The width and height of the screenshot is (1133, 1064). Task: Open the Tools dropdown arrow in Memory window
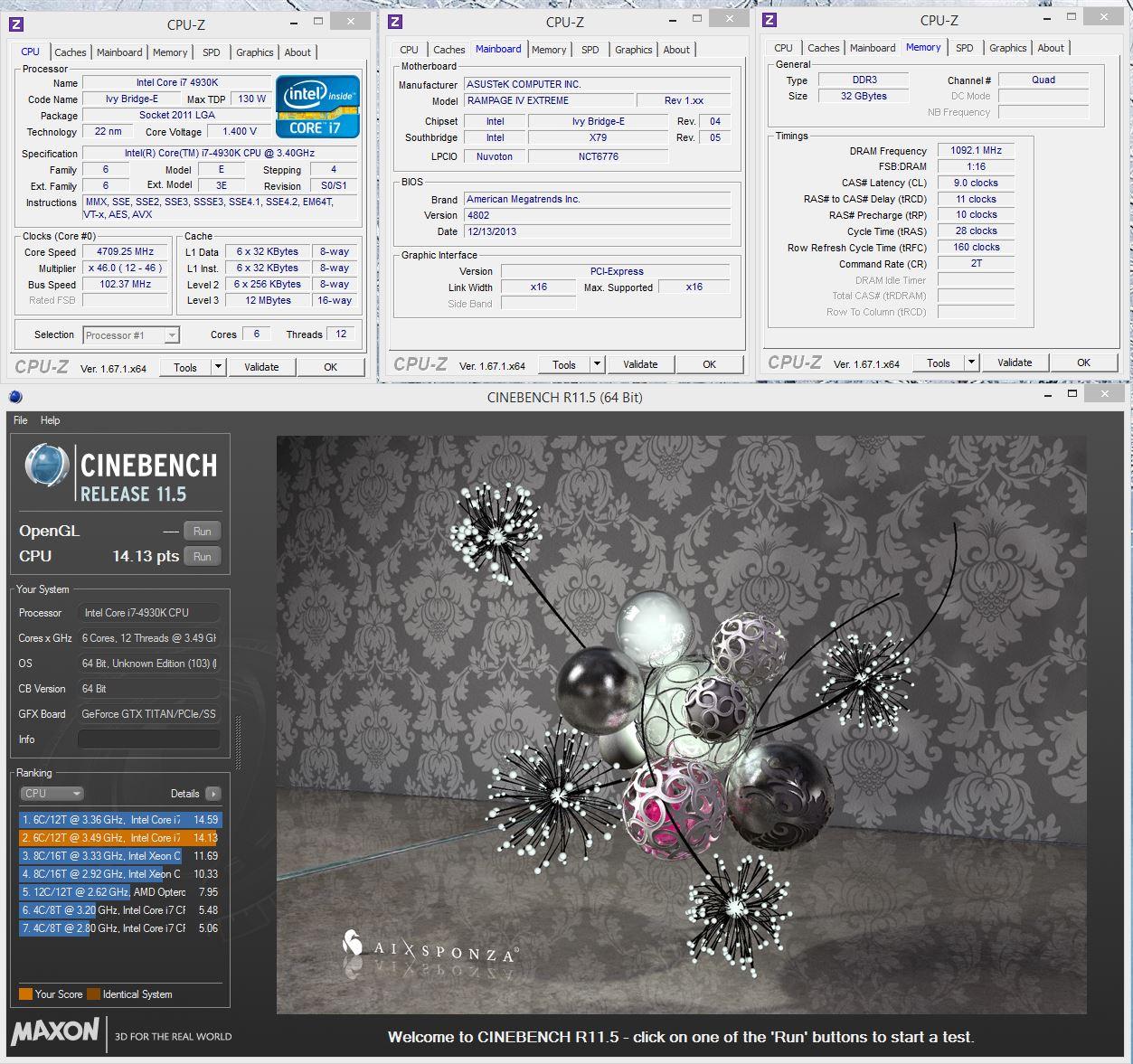(971, 363)
